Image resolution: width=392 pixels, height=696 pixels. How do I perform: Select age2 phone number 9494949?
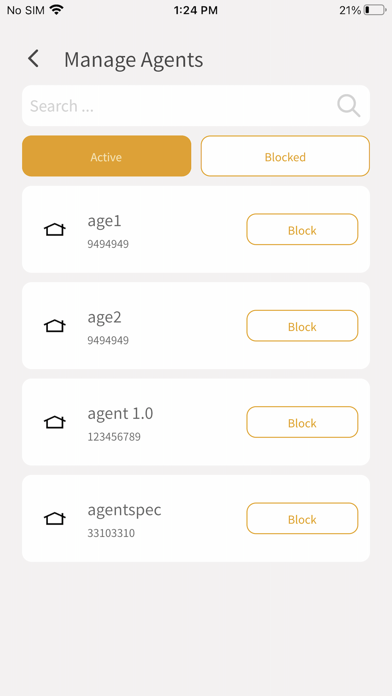[108, 340]
